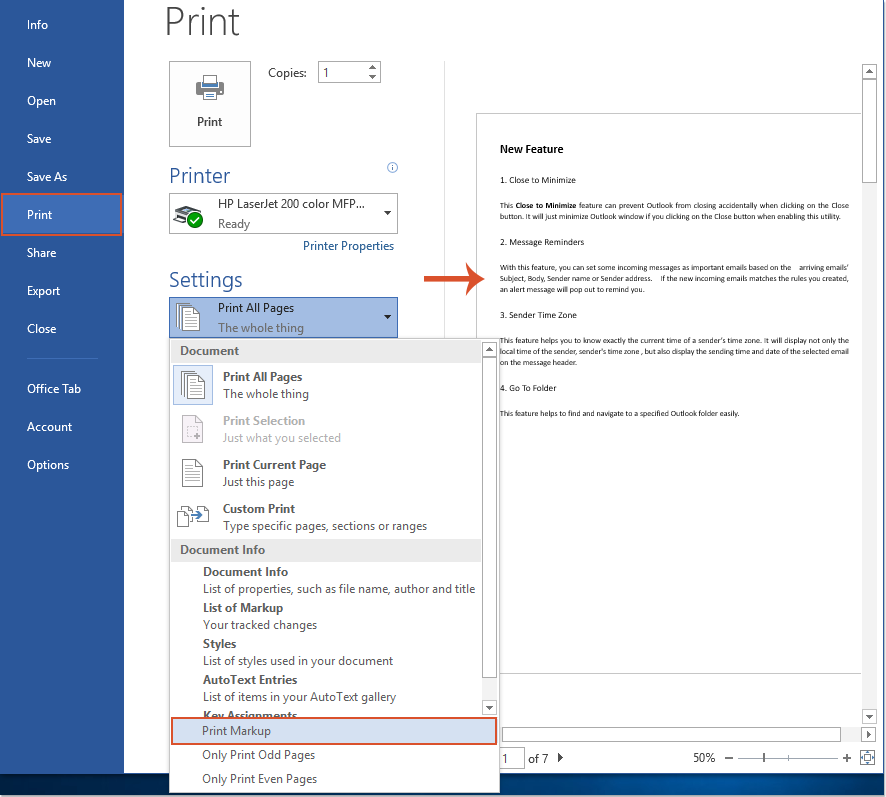Viewport: 886px width, 797px height.
Task: Choose the Print Current Page icon
Action: tap(192, 472)
